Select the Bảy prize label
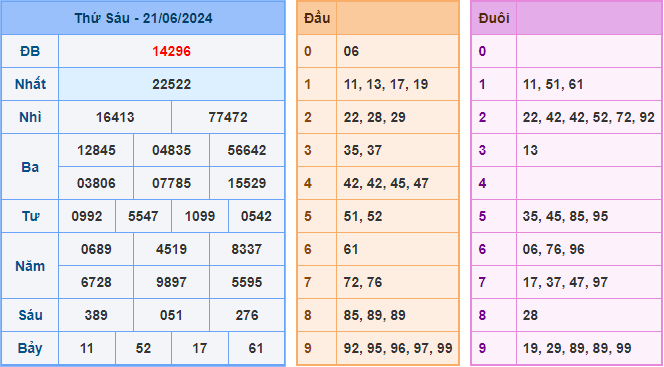 [x=30, y=348]
